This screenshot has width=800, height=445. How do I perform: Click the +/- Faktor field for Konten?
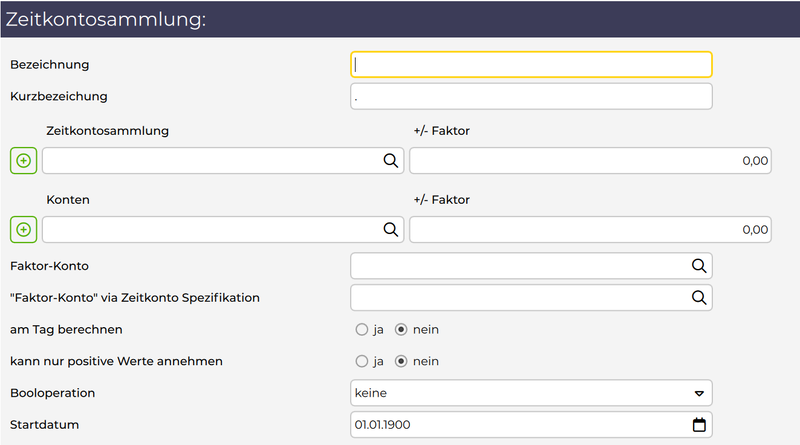pyautogui.click(x=590, y=229)
